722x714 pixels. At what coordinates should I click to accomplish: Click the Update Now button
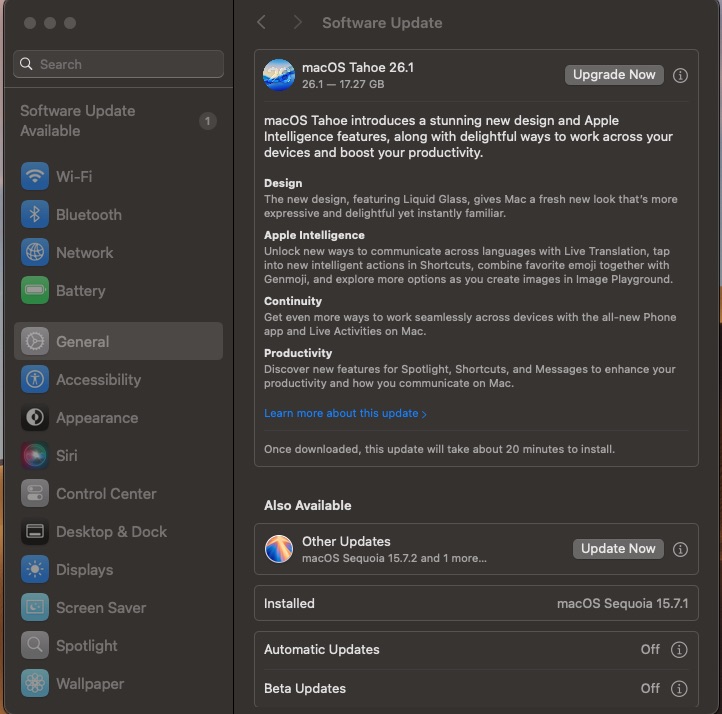618,549
